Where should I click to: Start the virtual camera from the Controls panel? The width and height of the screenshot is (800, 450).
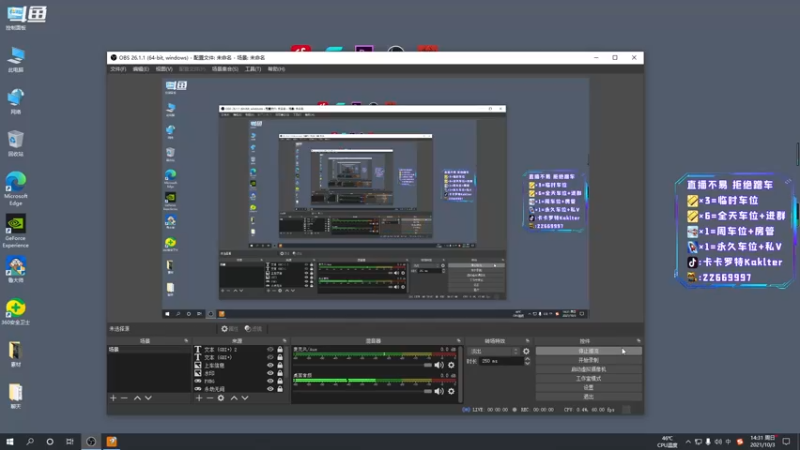pos(588,369)
